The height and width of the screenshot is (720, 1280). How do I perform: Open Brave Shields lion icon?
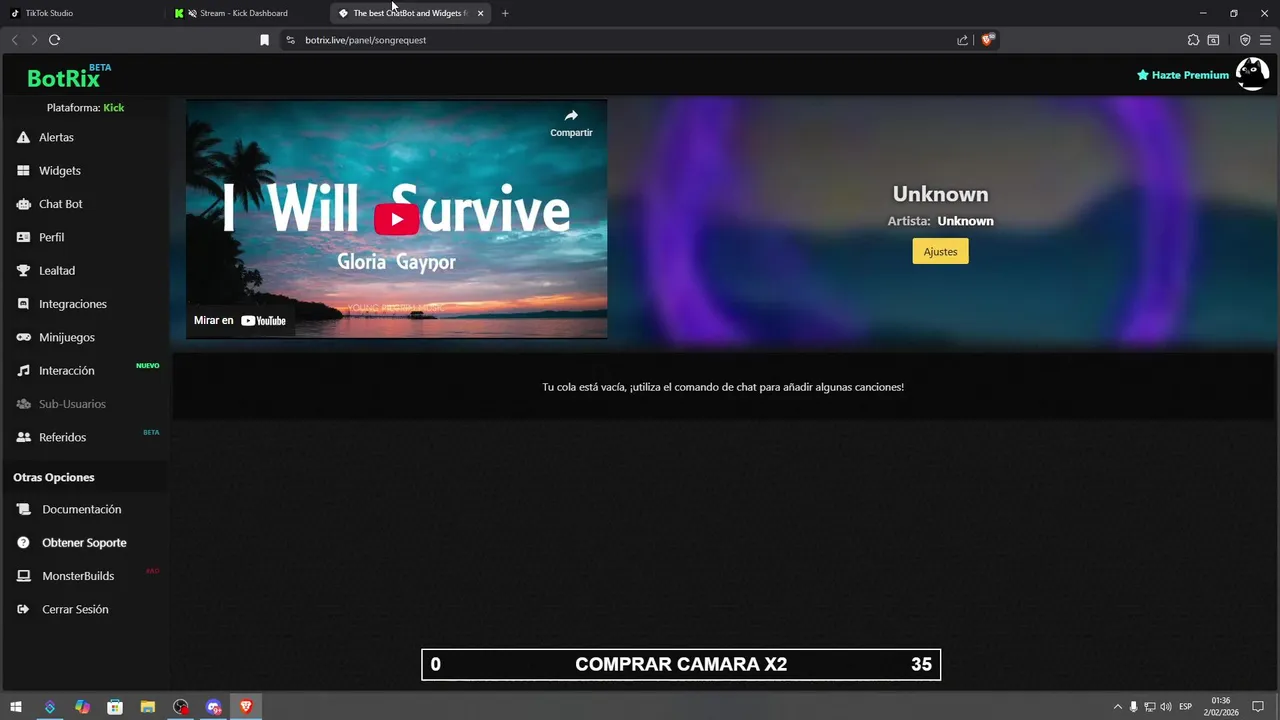coord(988,40)
